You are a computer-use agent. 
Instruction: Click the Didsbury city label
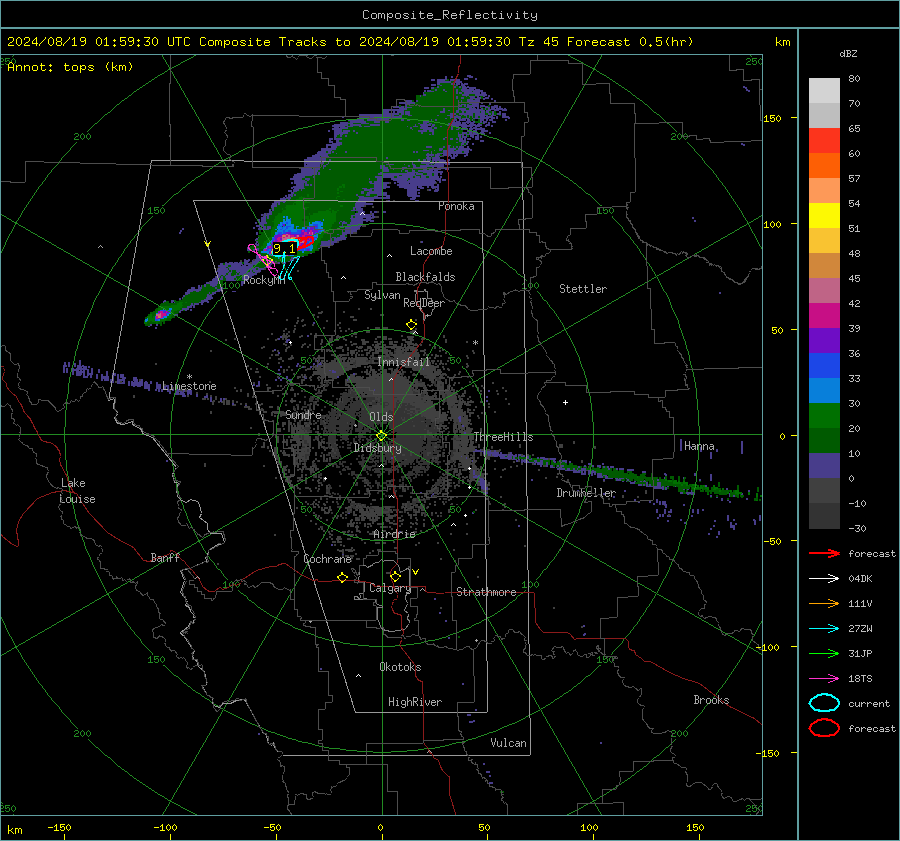(x=378, y=448)
